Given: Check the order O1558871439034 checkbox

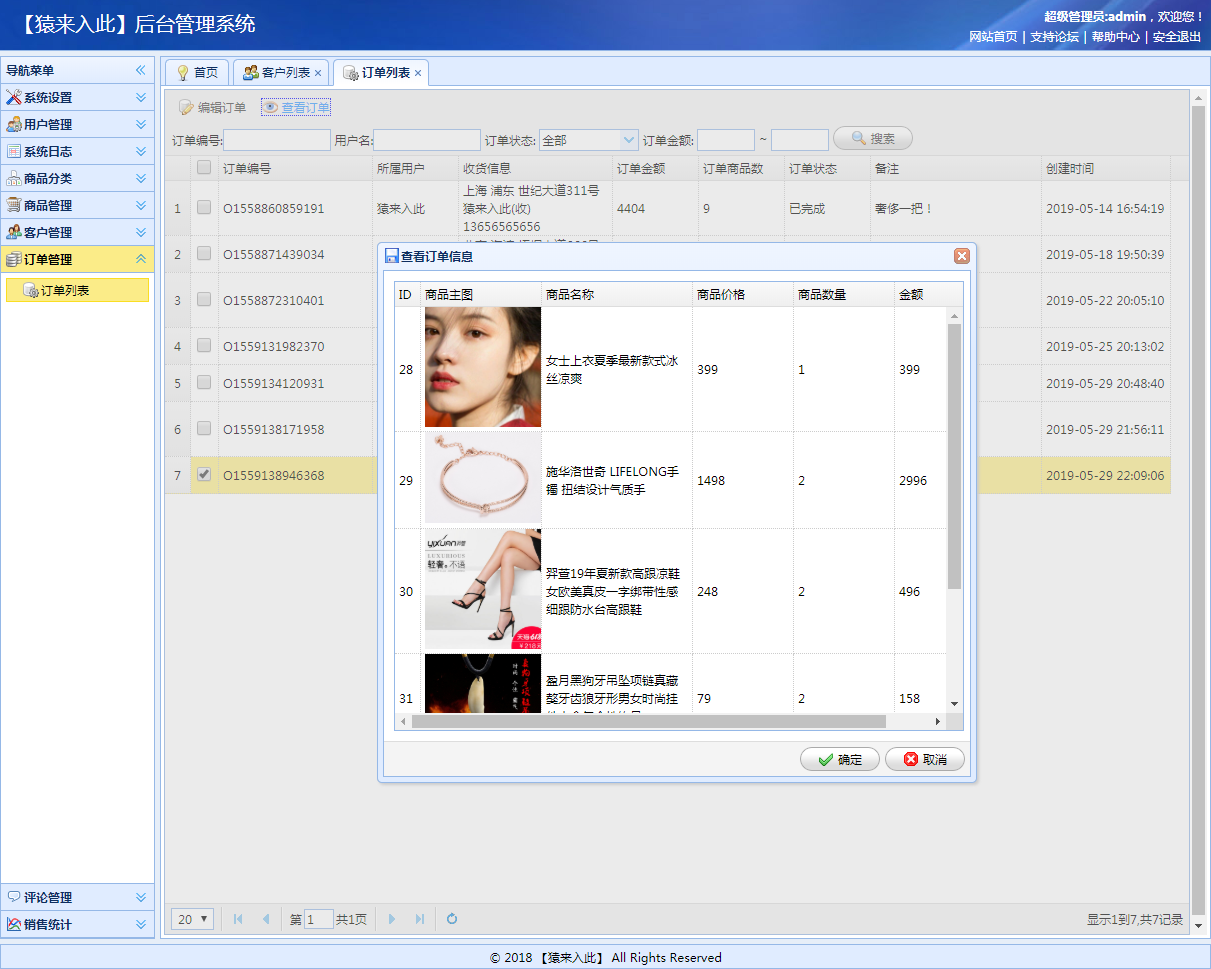Looking at the screenshot, I should pyautogui.click(x=204, y=254).
